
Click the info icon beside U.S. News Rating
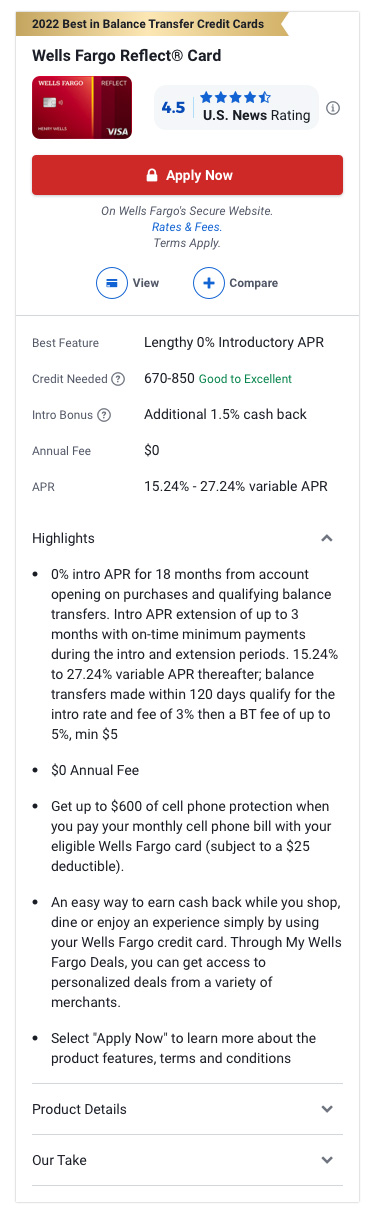pyautogui.click(x=333, y=108)
